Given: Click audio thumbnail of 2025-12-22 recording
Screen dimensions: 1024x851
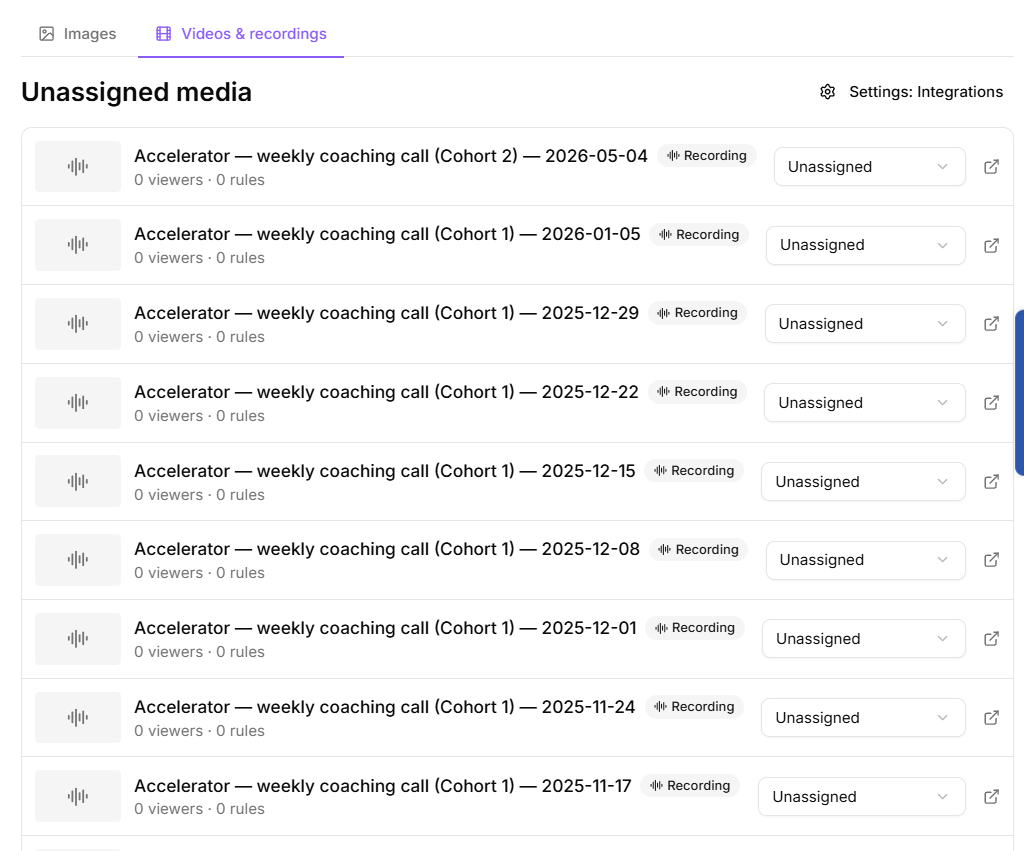Looking at the screenshot, I should [78, 403].
